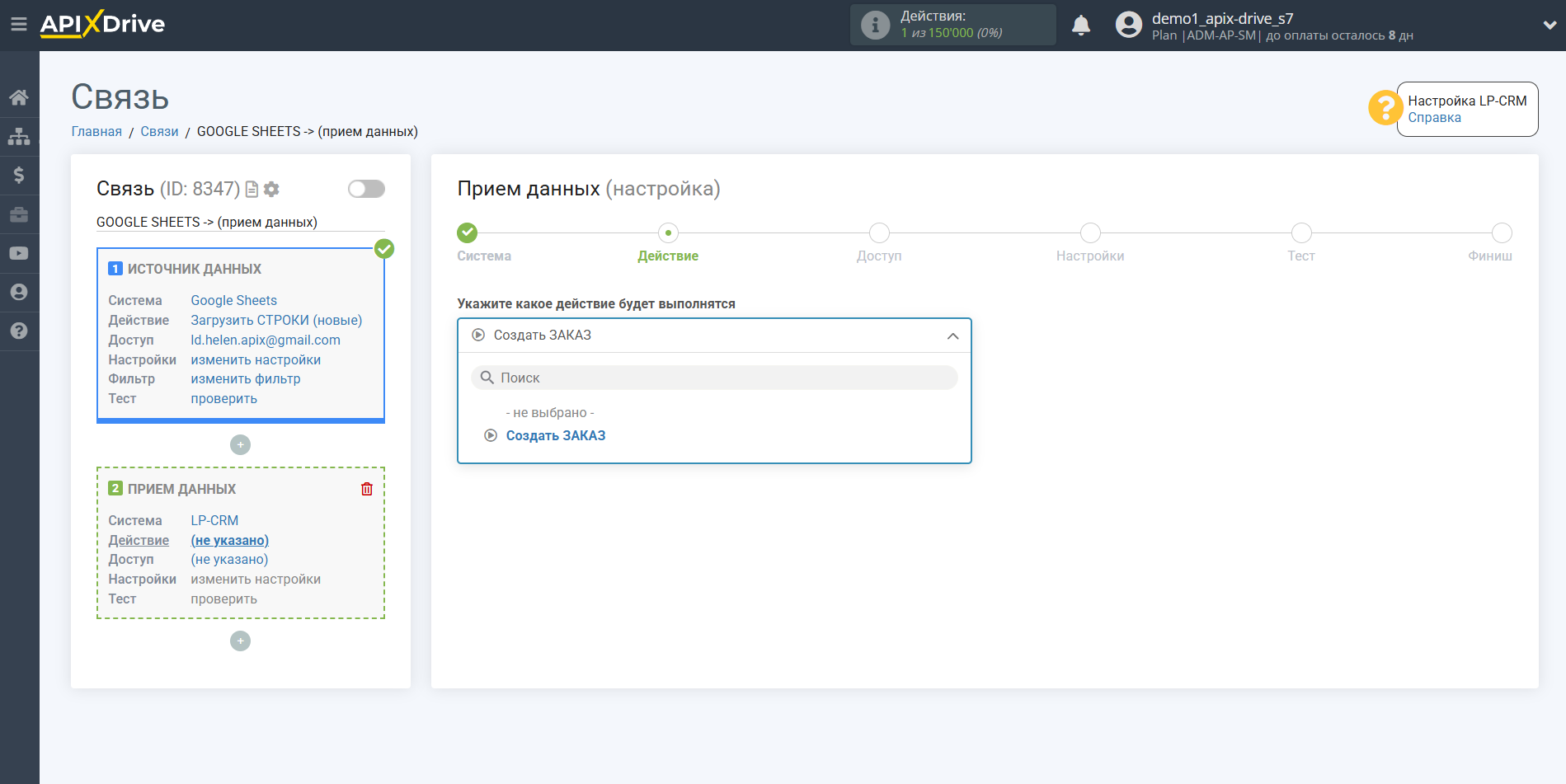Go to the Доступ step
1566x784 pixels.
879,232
